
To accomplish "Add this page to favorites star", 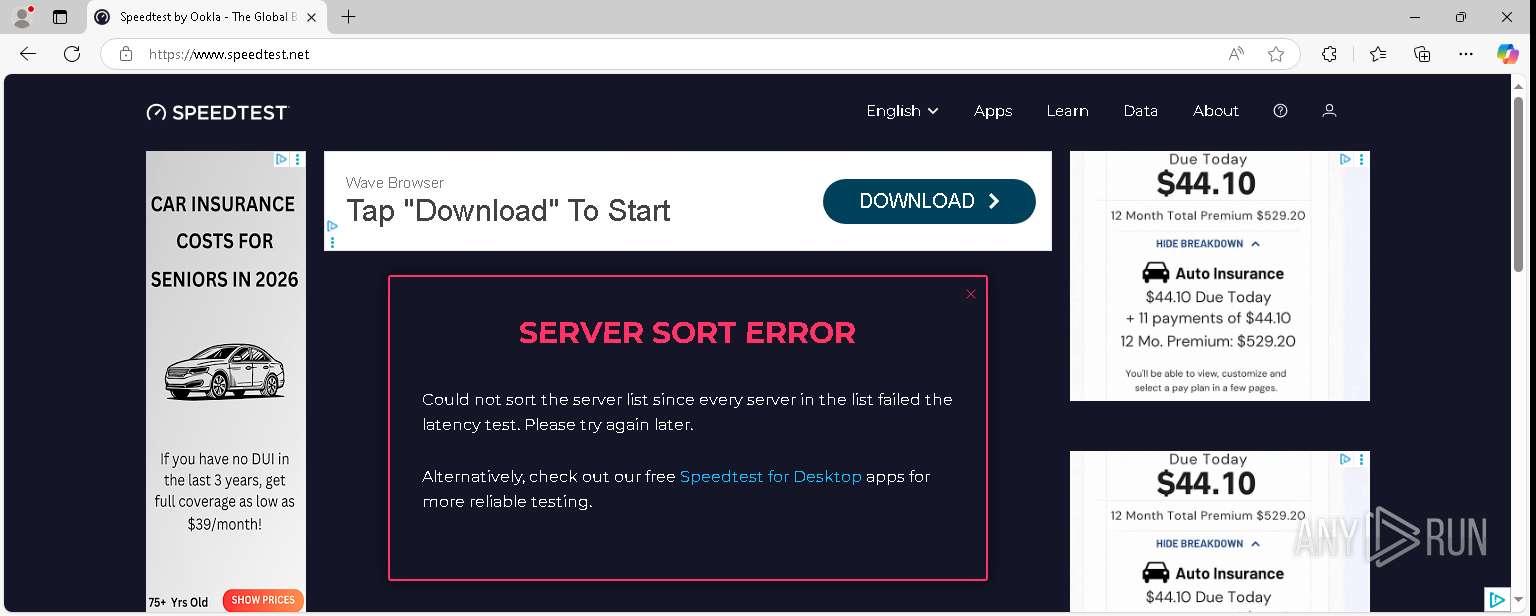I will (1276, 54).
